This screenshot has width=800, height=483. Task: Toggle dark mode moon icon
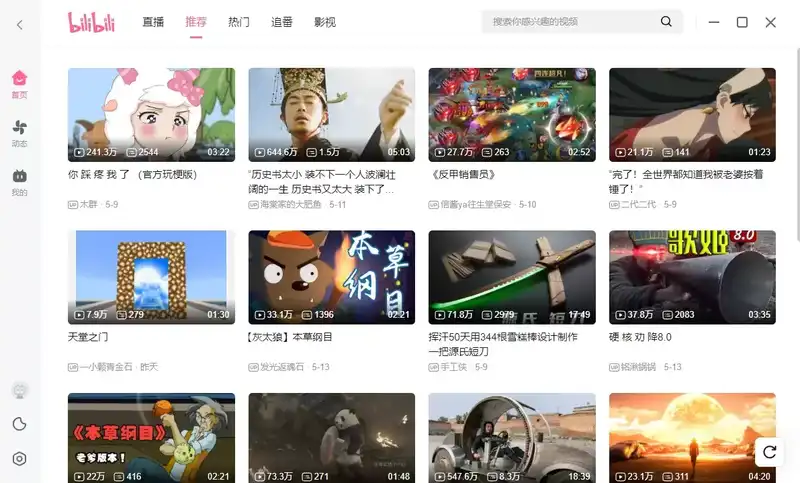[x=19, y=424]
